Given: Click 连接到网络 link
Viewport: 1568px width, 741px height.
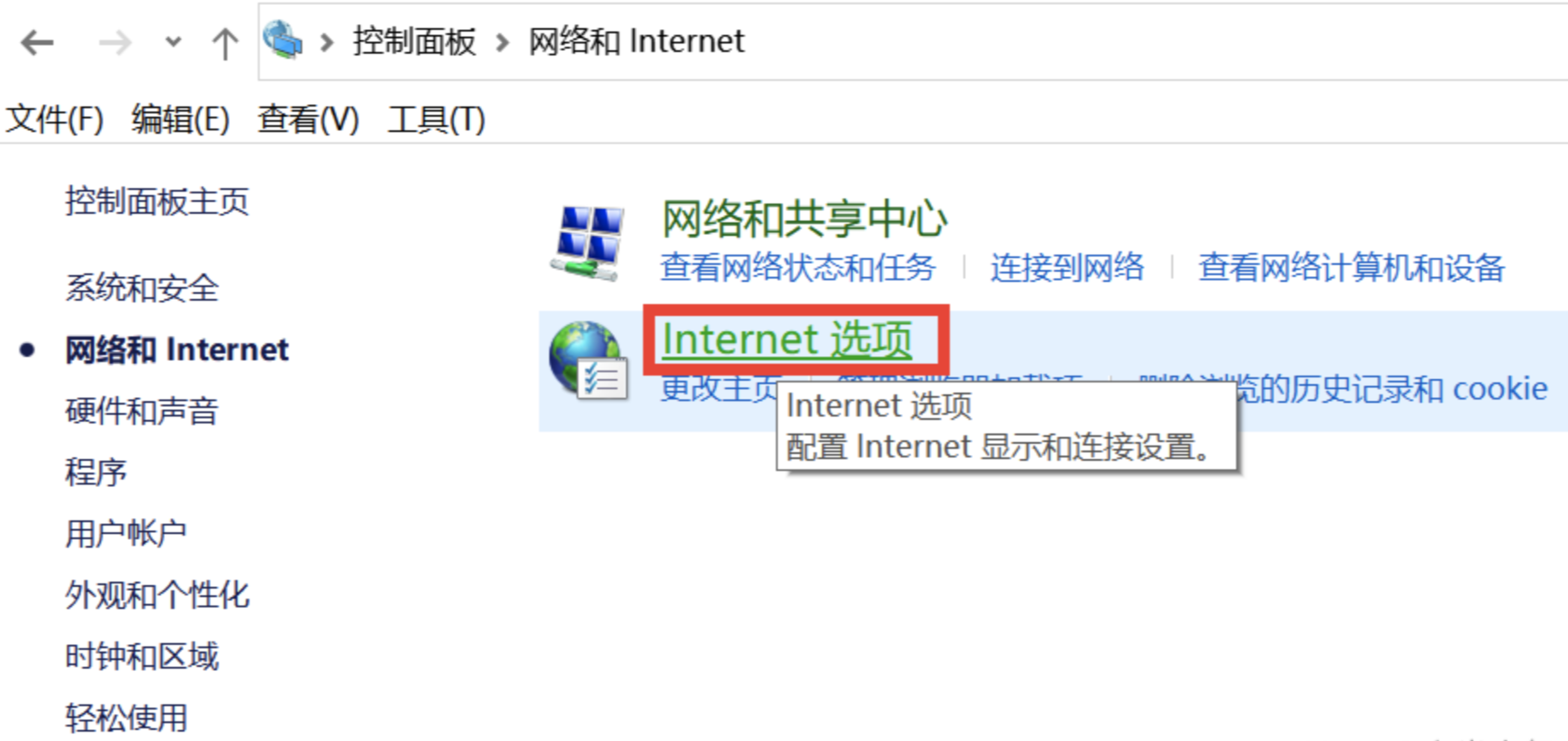Looking at the screenshot, I should [1067, 267].
